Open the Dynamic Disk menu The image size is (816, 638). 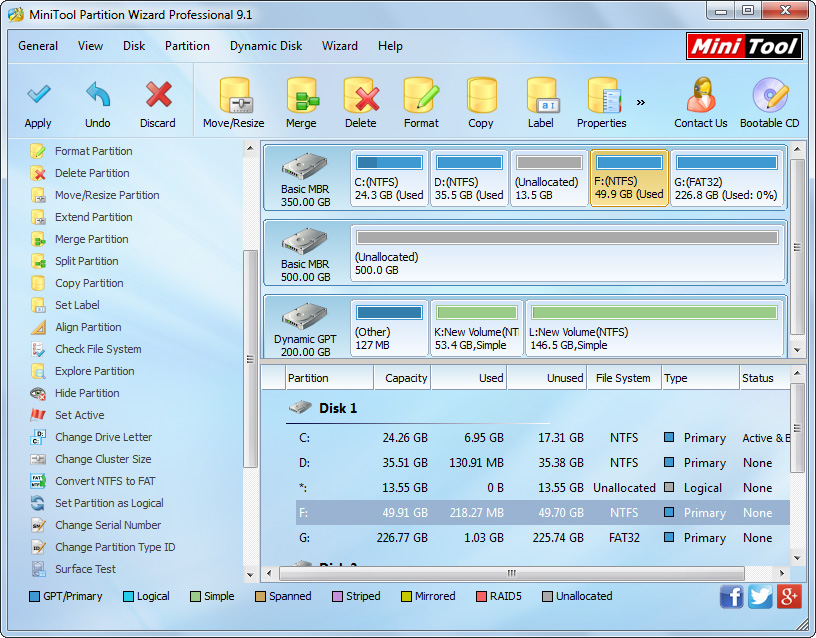tap(266, 46)
